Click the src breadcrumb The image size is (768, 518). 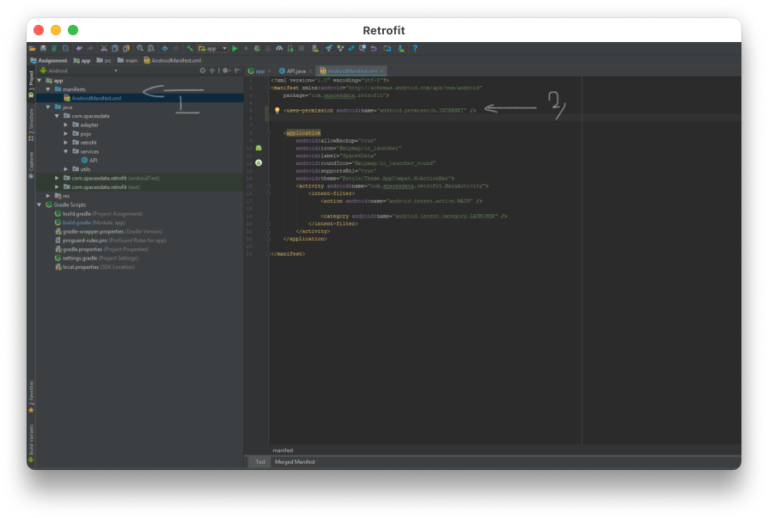tap(104, 61)
